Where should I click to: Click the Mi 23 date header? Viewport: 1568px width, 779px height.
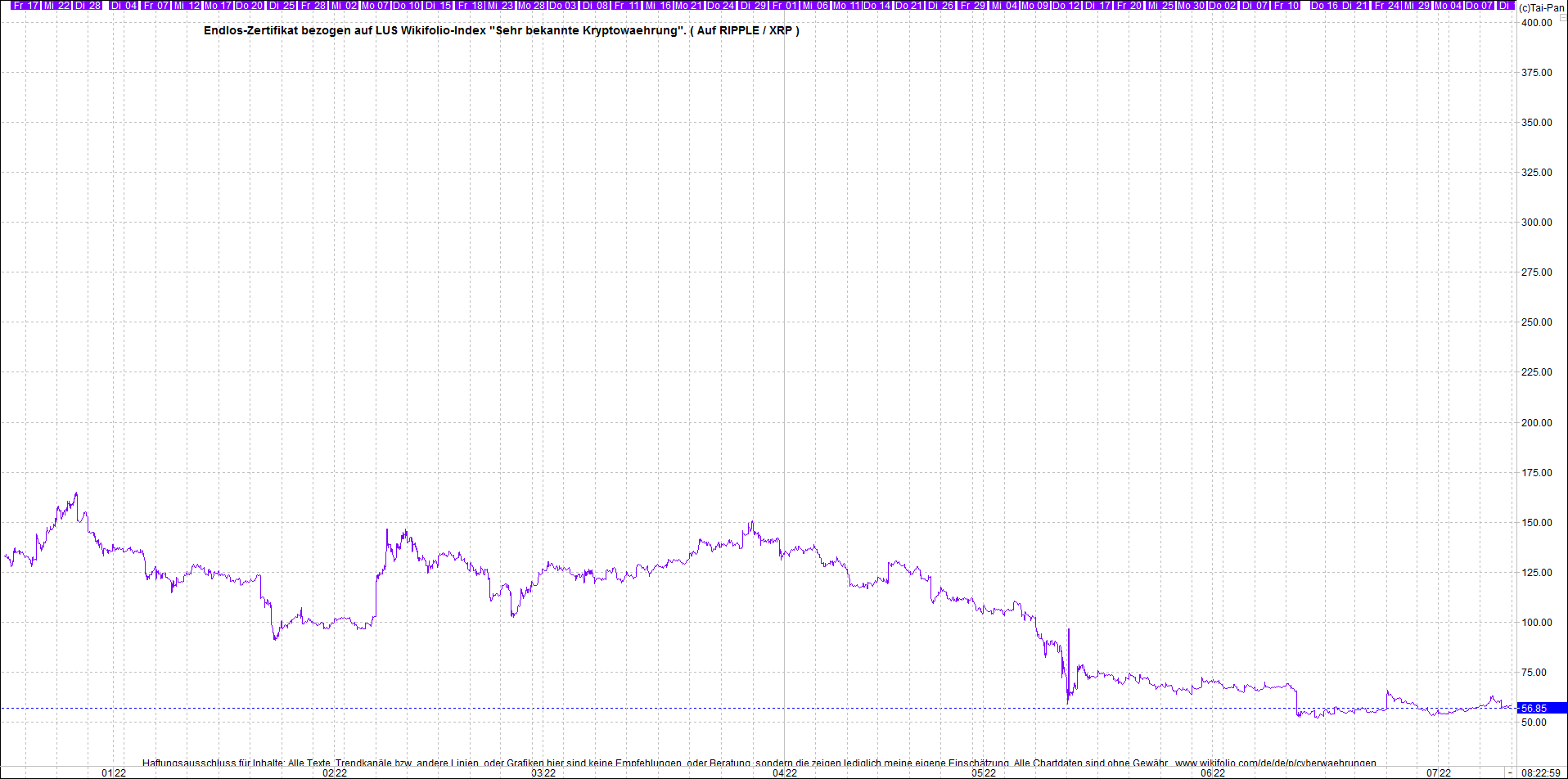(x=501, y=5)
